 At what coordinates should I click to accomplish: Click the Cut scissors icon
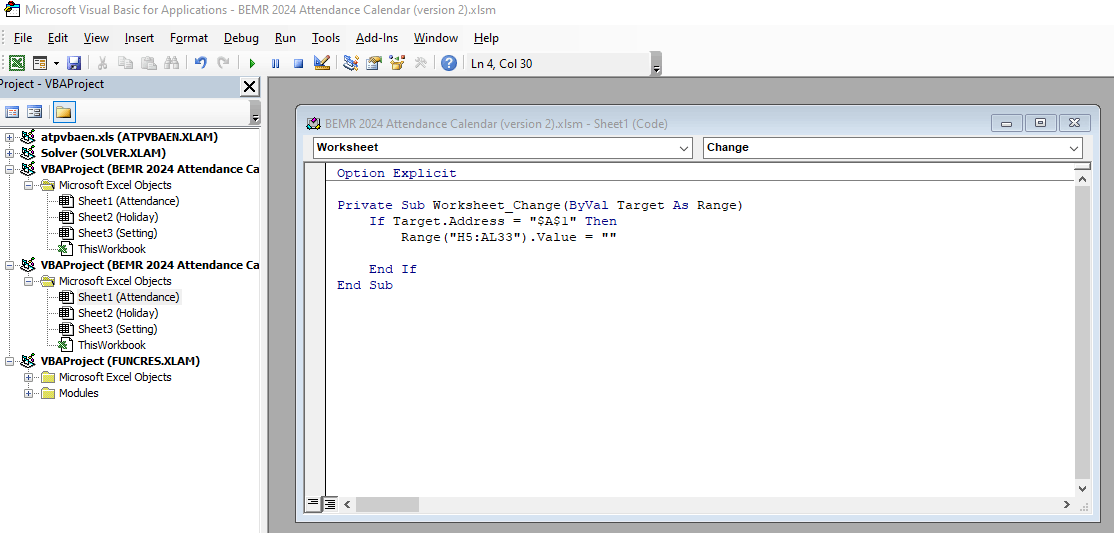[x=102, y=63]
